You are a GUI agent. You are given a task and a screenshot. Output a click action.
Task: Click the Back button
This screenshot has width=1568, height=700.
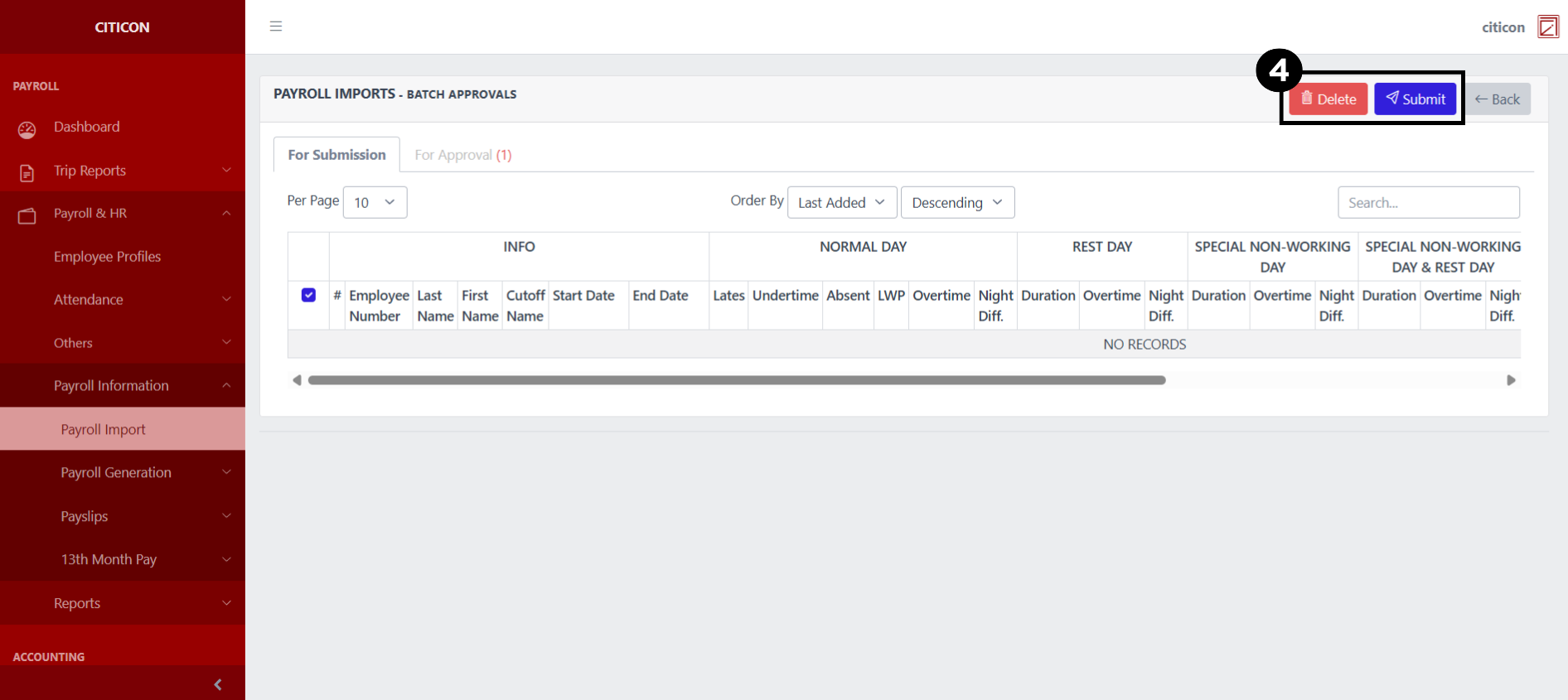[x=1498, y=99]
